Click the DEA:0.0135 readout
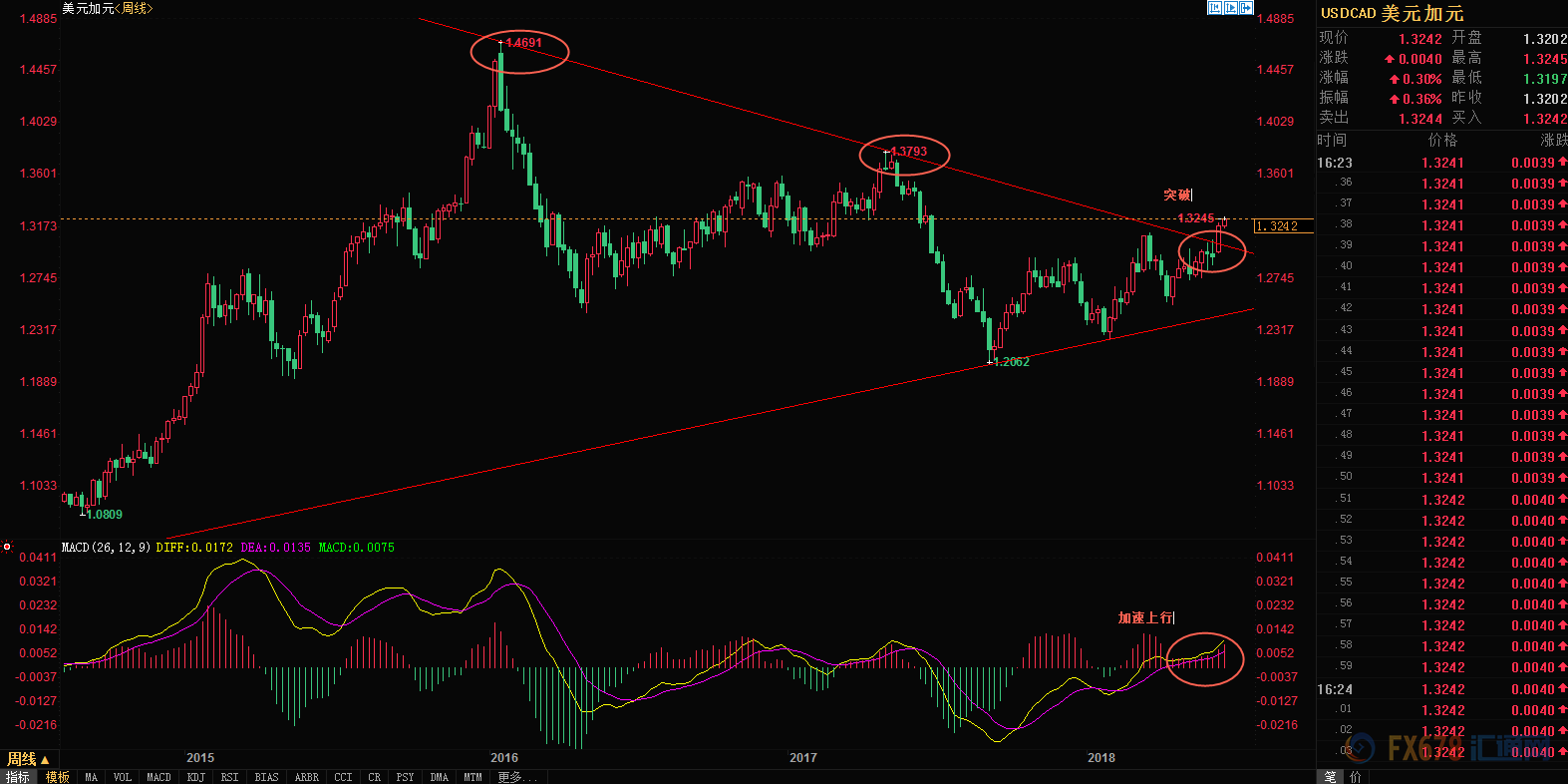The image size is (1568, 784). tap(275, 548)
